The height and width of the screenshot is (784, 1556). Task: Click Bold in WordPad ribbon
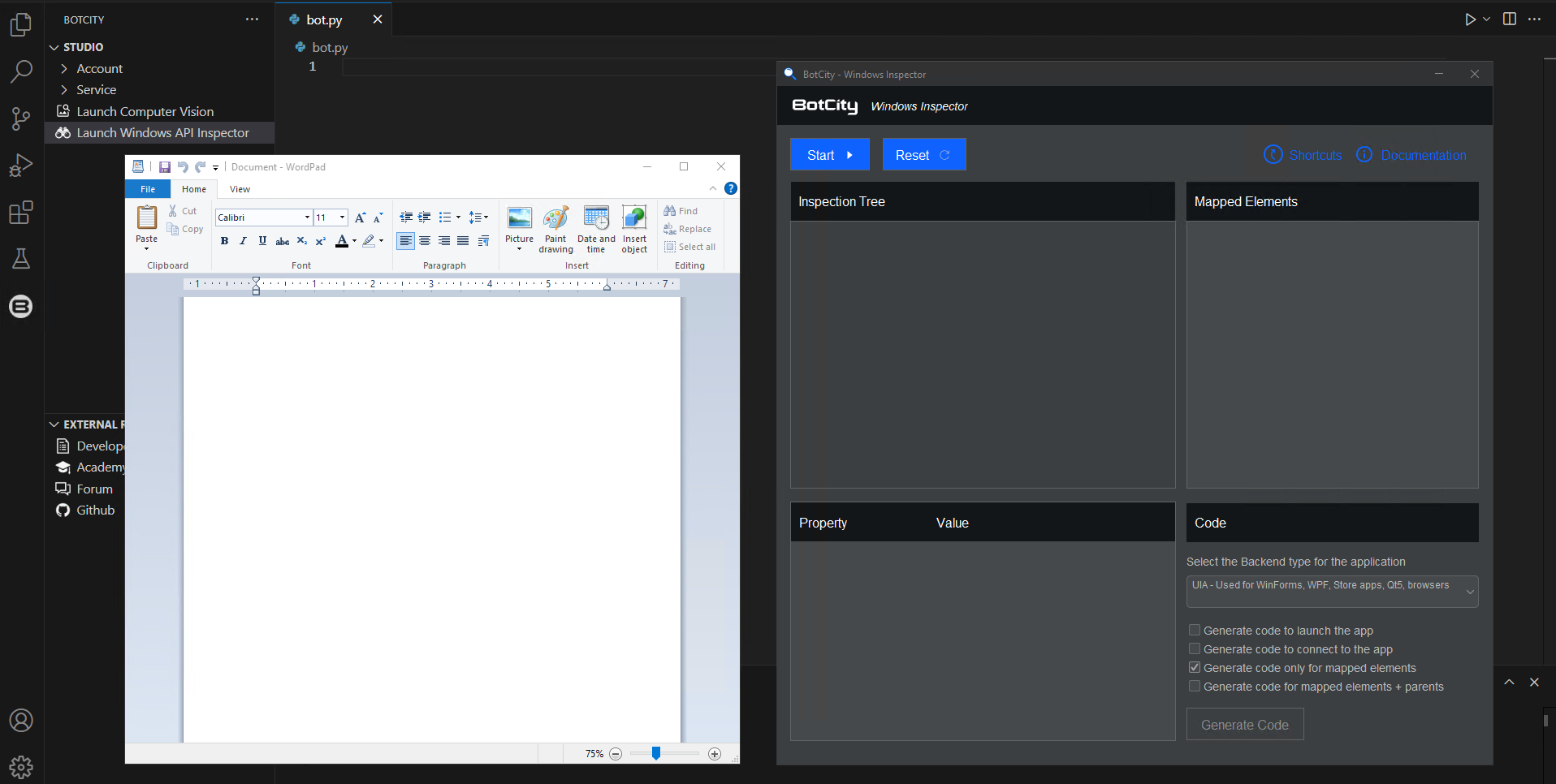[x=224, y=241]
